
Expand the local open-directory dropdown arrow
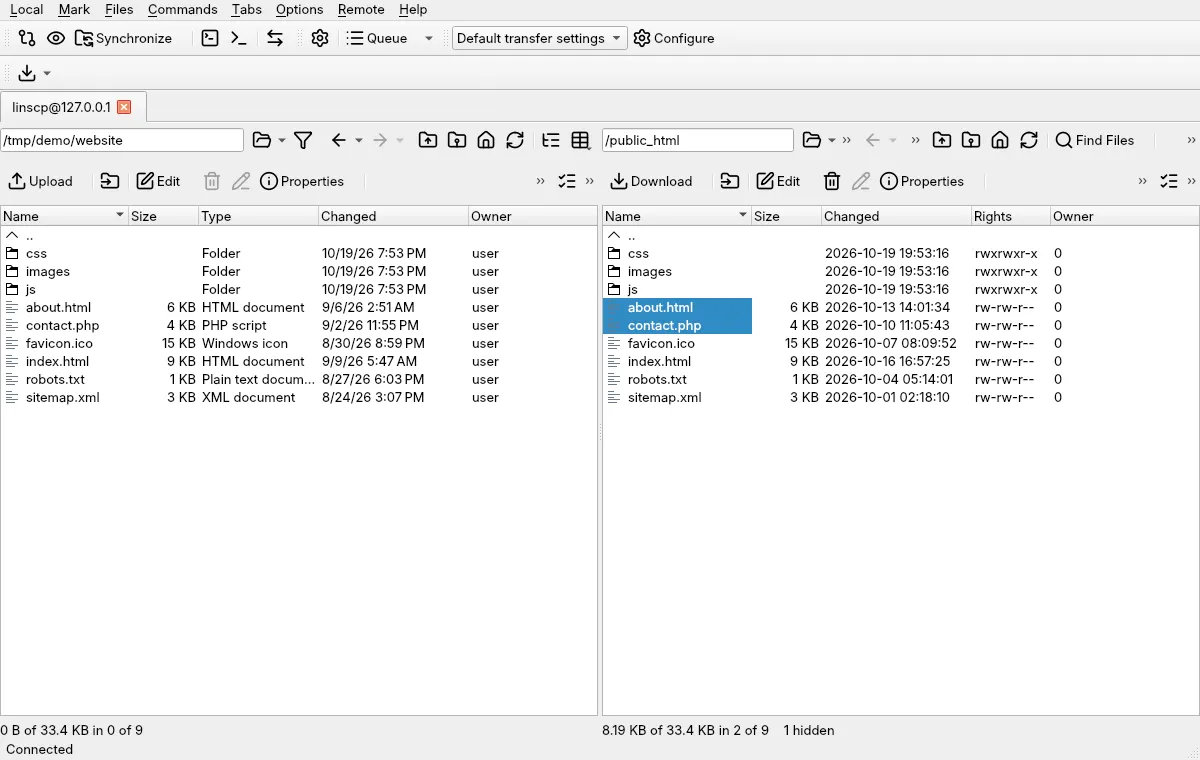click(282, 140)
